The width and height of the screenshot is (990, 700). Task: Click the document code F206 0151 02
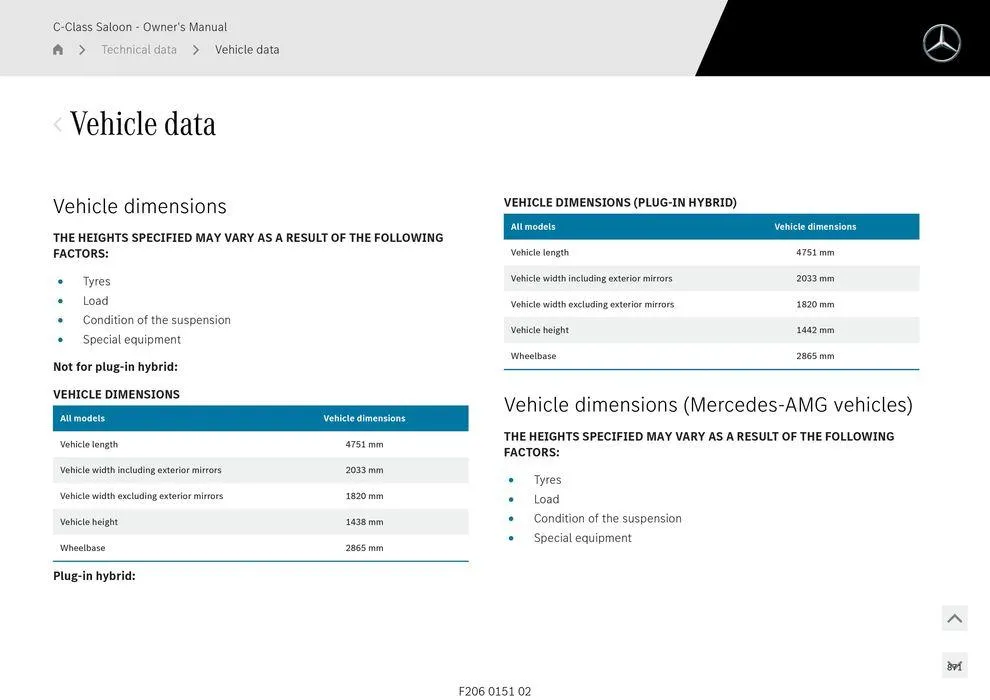(x=495, y=691)
